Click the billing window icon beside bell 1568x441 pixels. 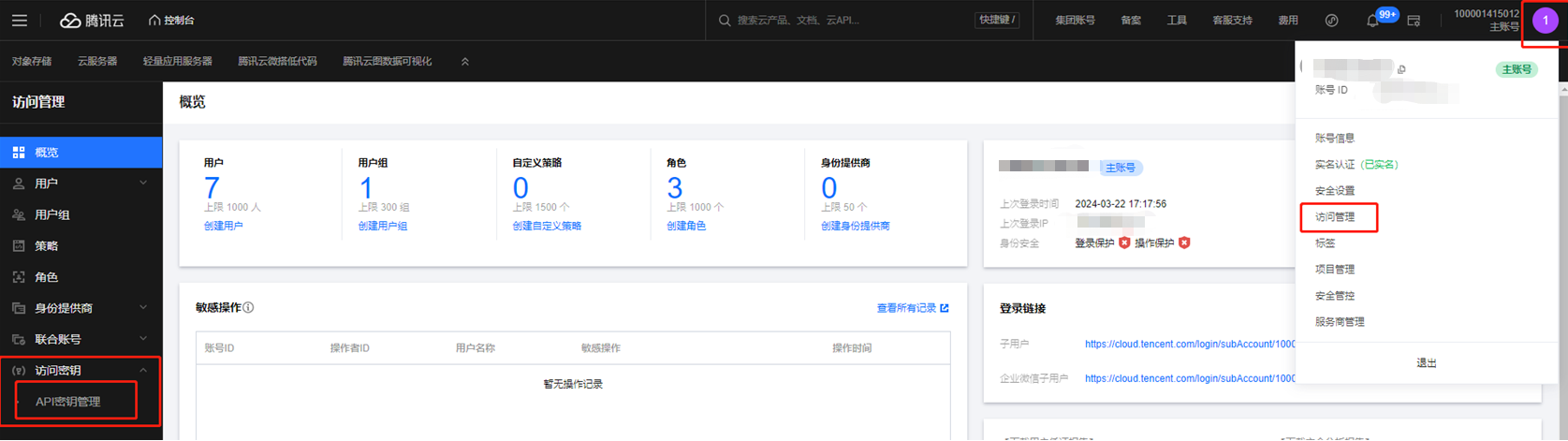coord(1414,21)
